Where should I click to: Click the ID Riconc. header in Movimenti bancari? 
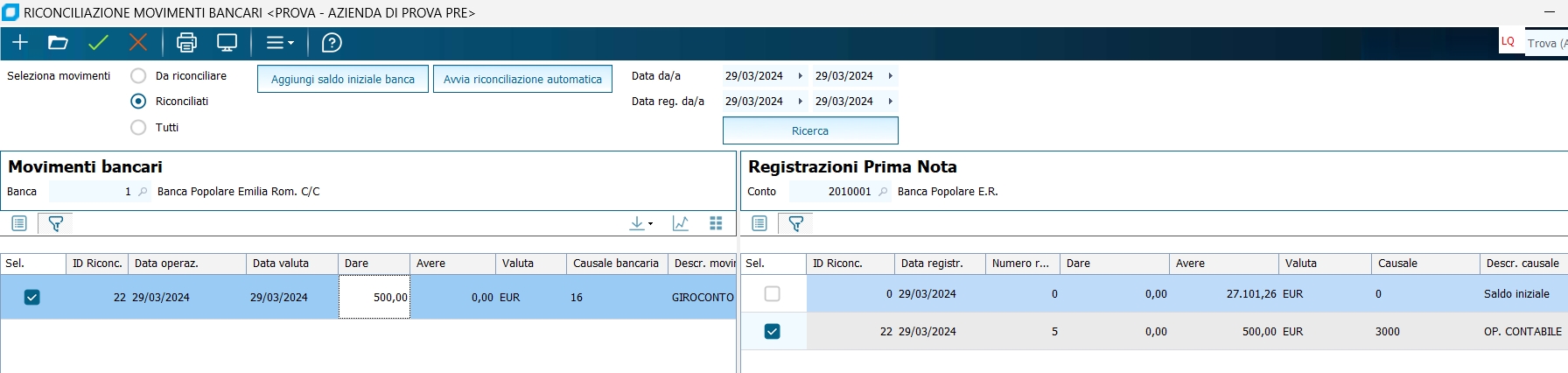[97, 264]
